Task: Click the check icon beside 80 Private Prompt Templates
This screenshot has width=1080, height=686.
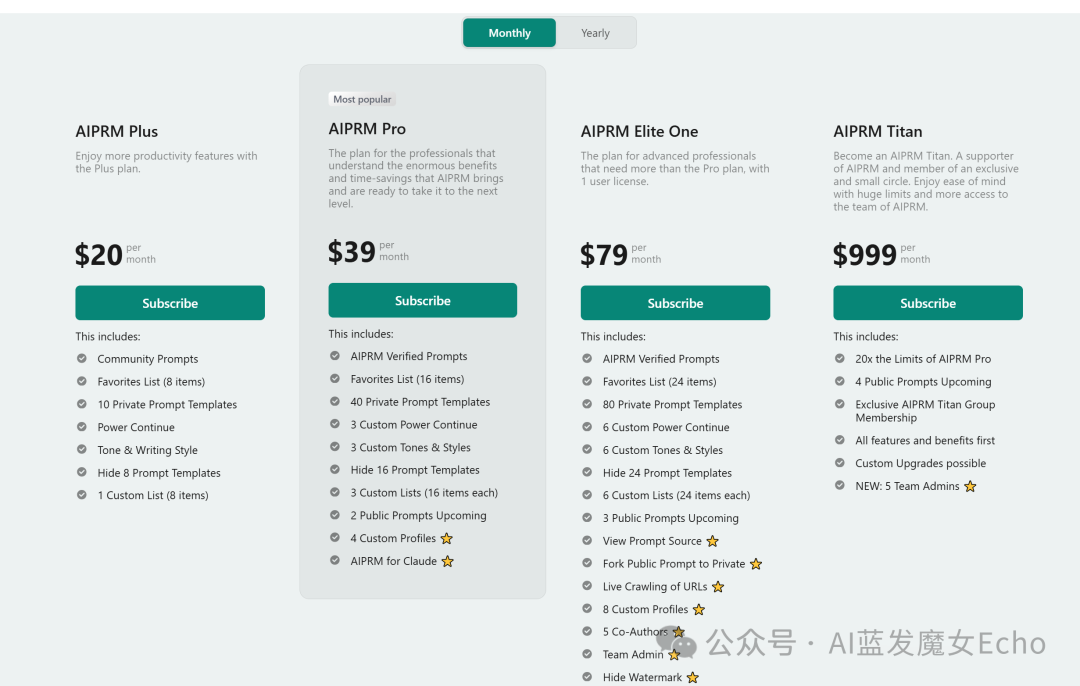Action: (587, 404)
